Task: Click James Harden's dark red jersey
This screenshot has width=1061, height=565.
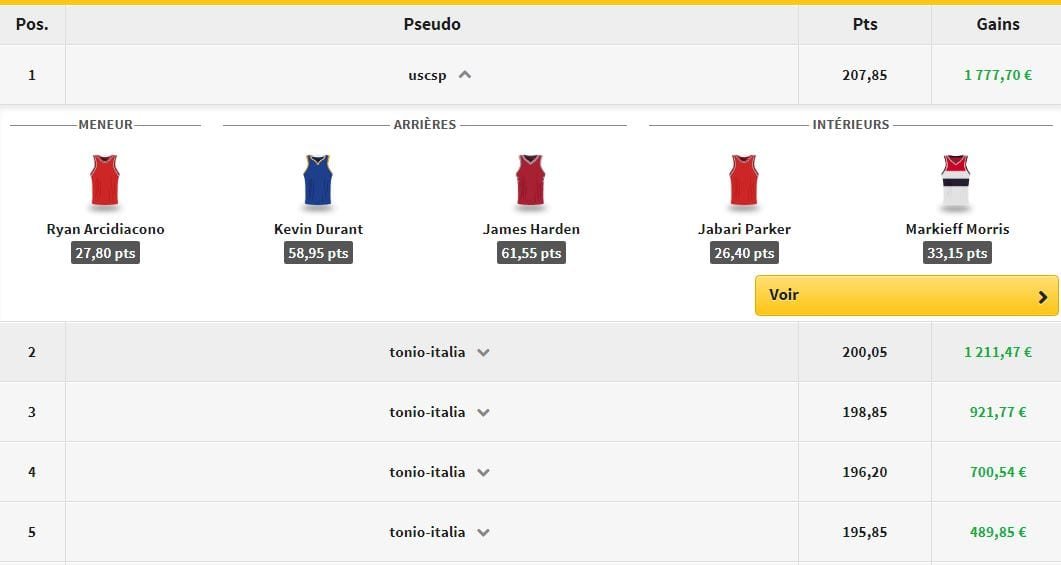Action: click(530, 181)
